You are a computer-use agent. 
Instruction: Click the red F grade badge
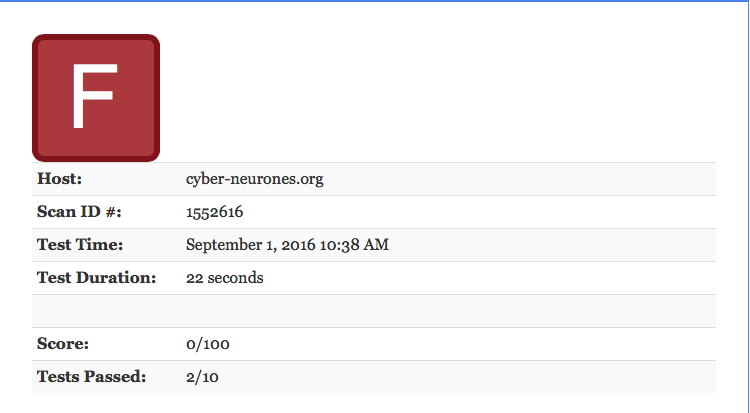click(96, 98)
